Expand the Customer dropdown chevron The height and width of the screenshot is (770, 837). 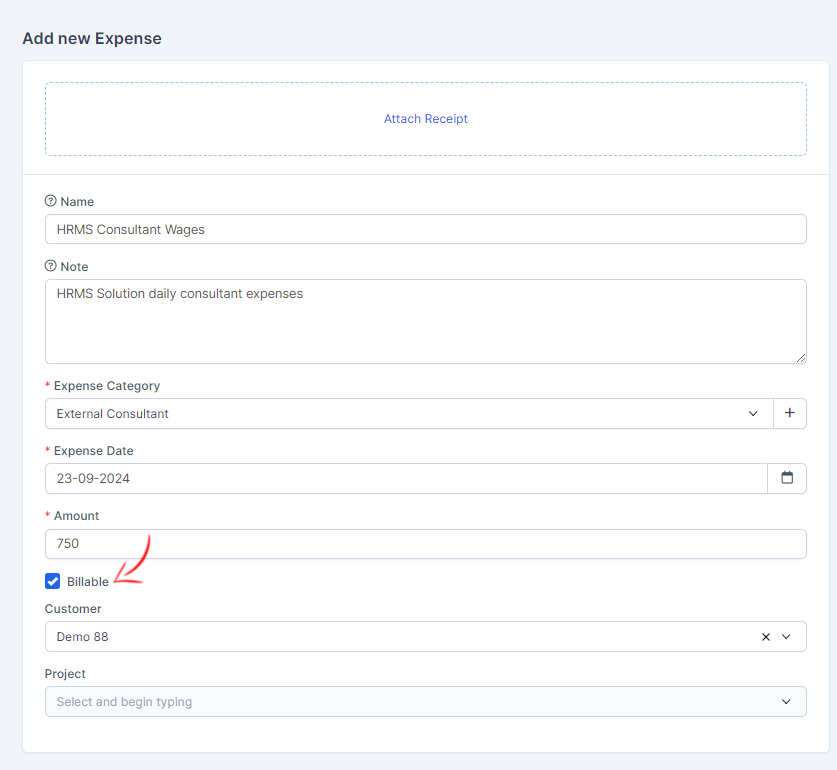(x=786, y=637)
